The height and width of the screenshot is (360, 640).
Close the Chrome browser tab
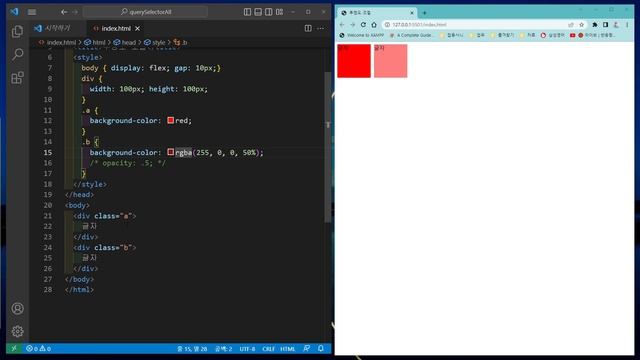411,13
